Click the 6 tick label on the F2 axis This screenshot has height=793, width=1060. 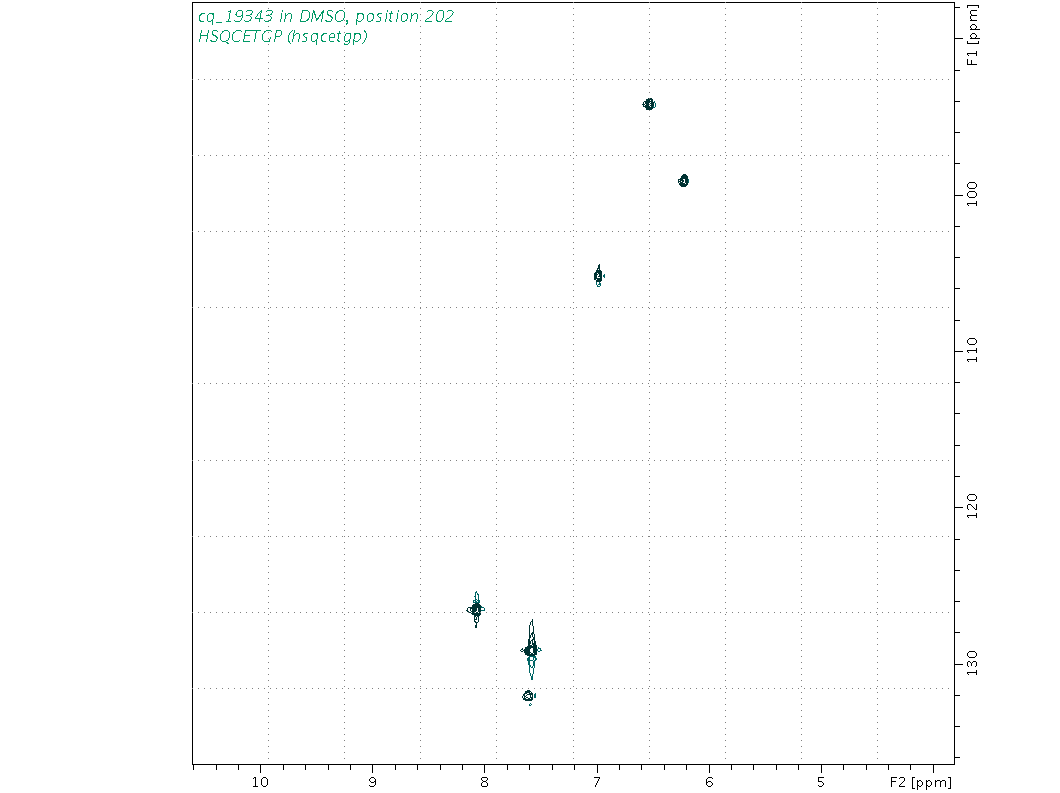click(x=709, y=782)
